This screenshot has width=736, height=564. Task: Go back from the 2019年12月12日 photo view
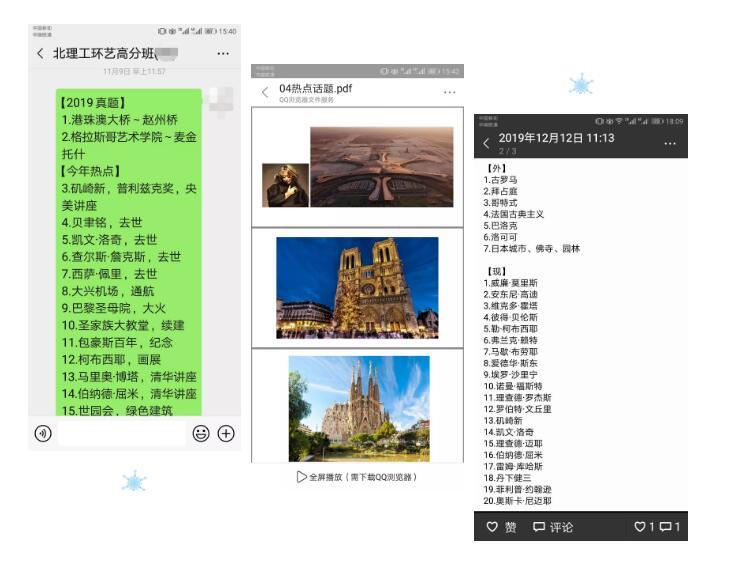pos(487,143)
